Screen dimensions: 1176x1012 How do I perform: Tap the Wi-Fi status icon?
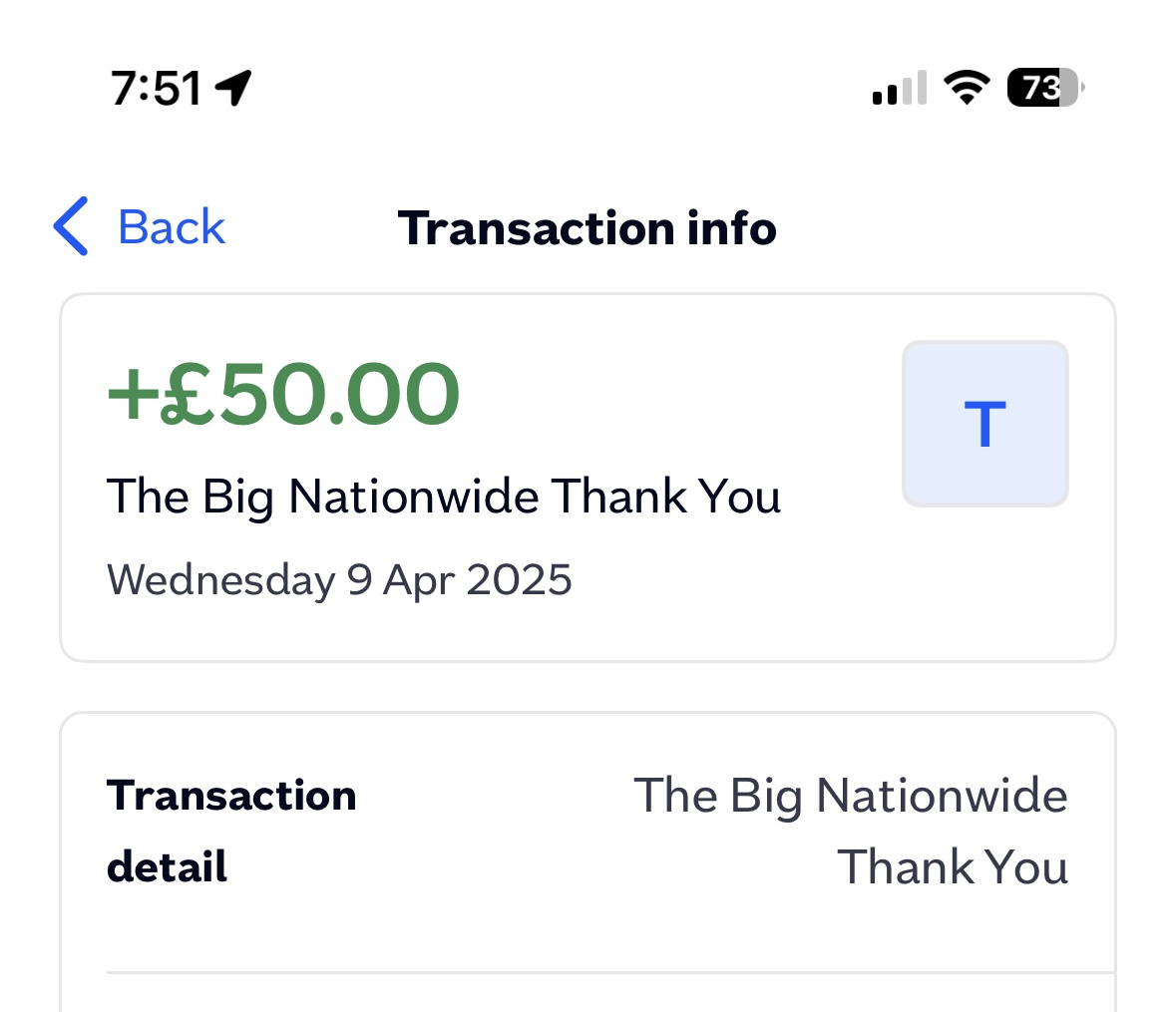[967, 87]
